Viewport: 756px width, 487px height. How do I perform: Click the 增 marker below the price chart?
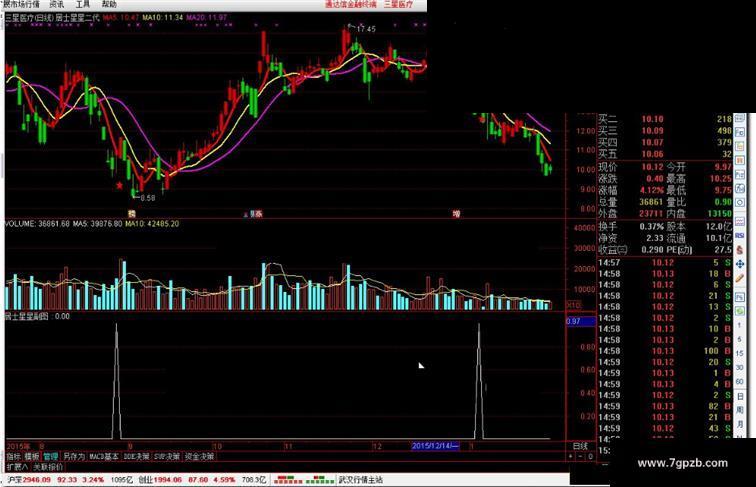coord(456,214)
